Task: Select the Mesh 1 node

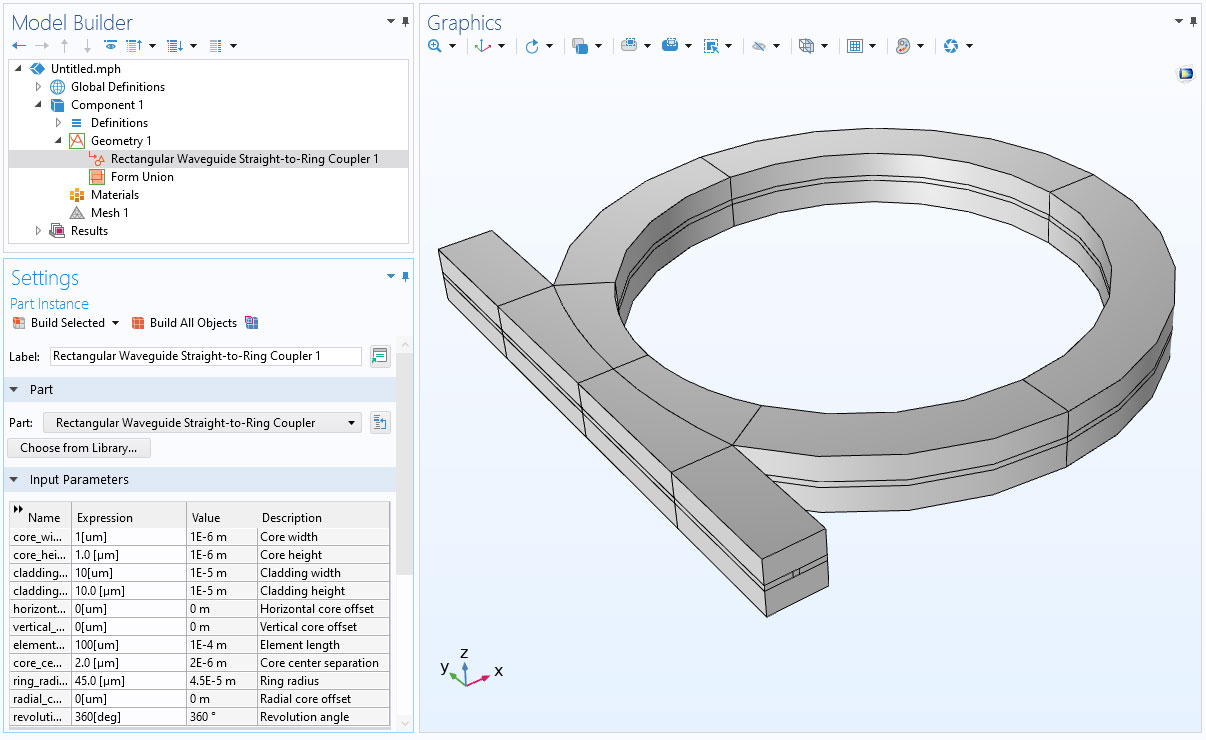Action: (109, 213)
